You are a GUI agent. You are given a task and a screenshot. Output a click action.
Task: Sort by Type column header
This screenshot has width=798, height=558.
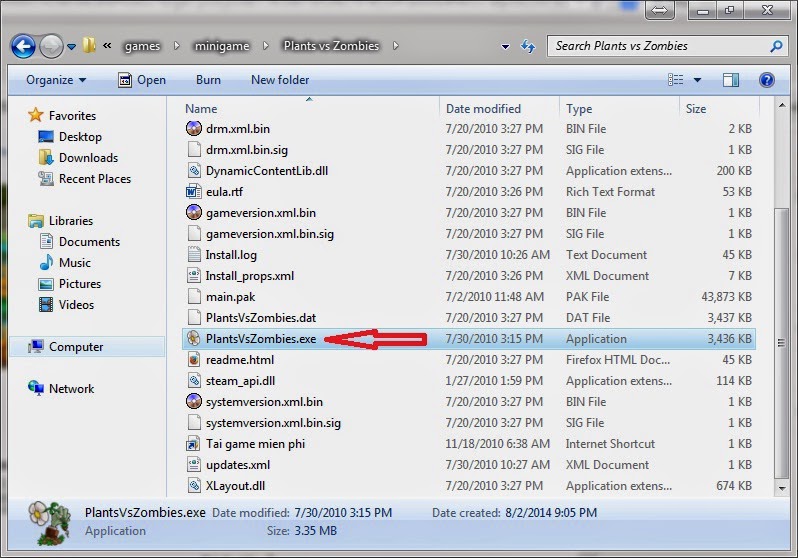click(x=579, y=109)
